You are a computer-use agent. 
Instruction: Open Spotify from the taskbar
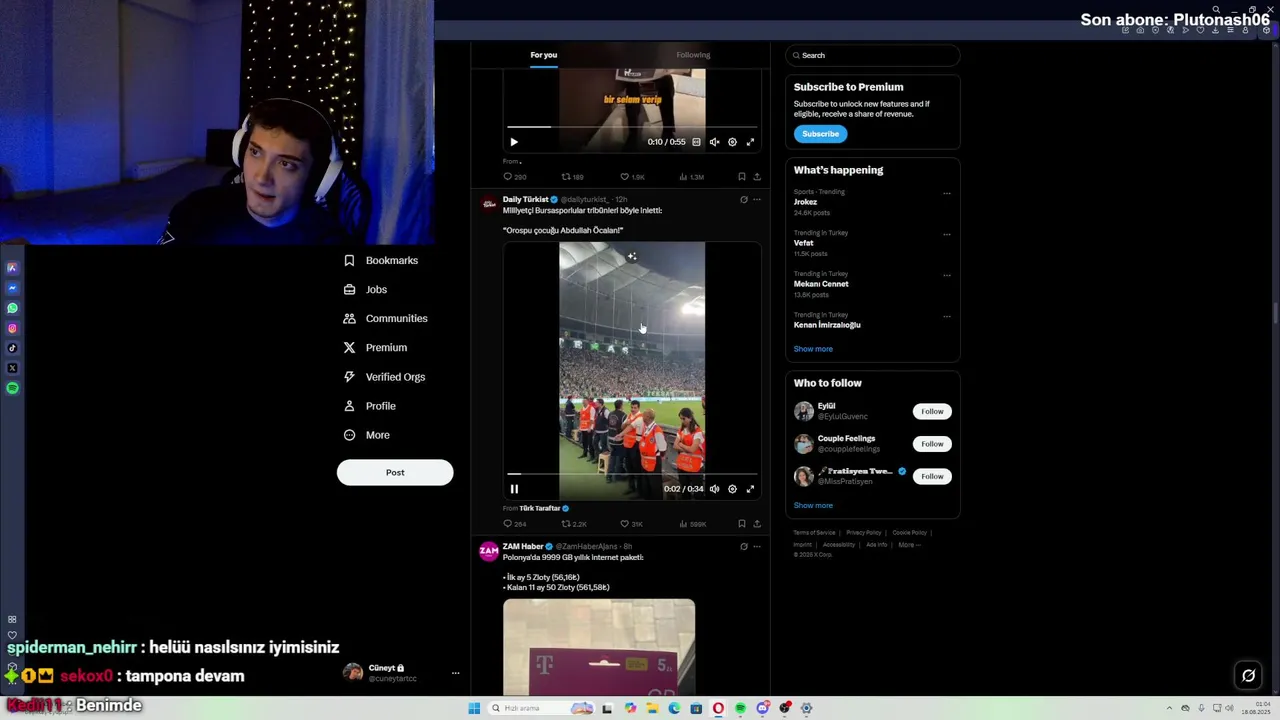740,708
